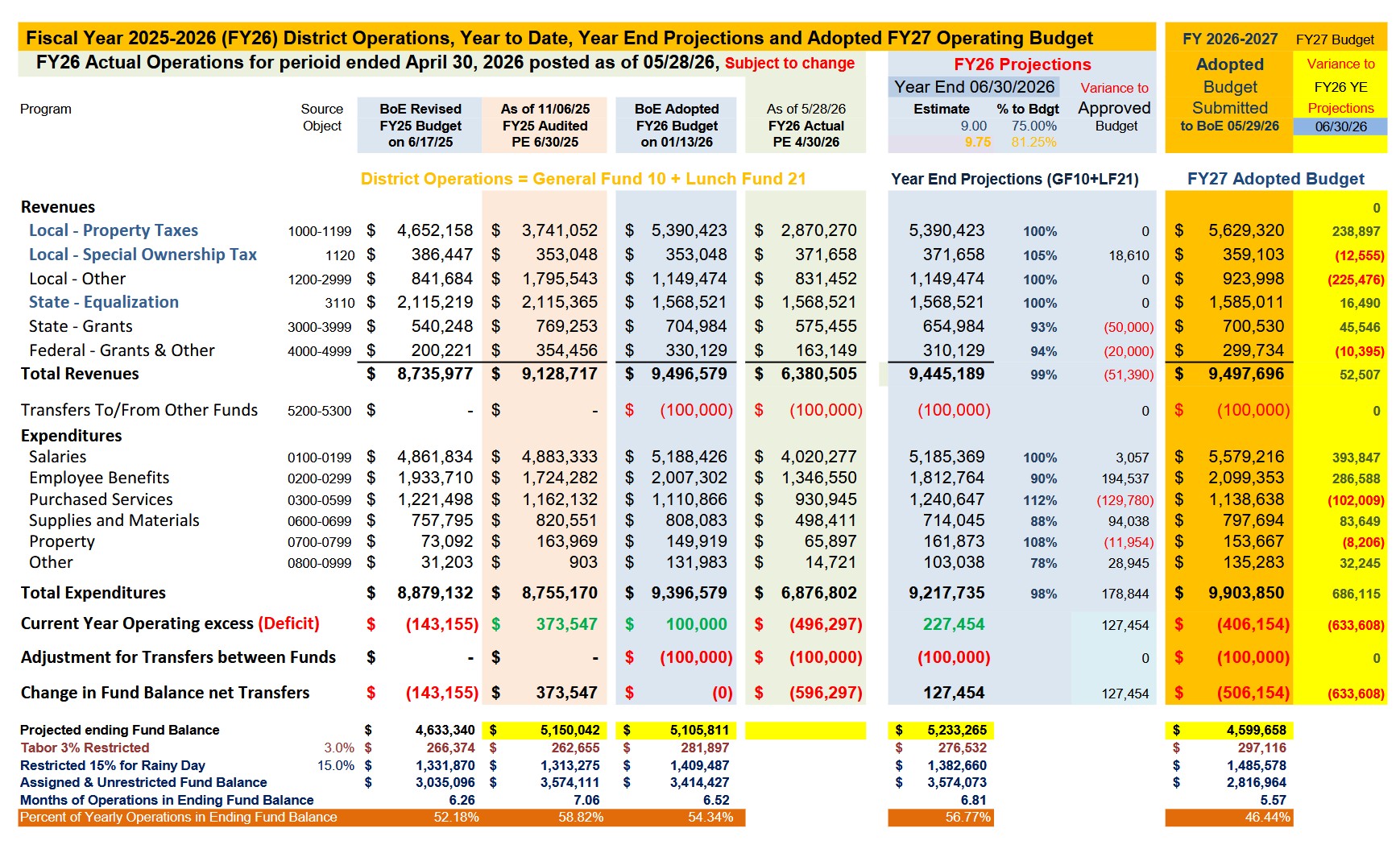Image resolution: width=1400 pixels, height=849 pixels.
Task: Click the 'FY27 Adopted Budget' section heading
Action: (1276, 179)
